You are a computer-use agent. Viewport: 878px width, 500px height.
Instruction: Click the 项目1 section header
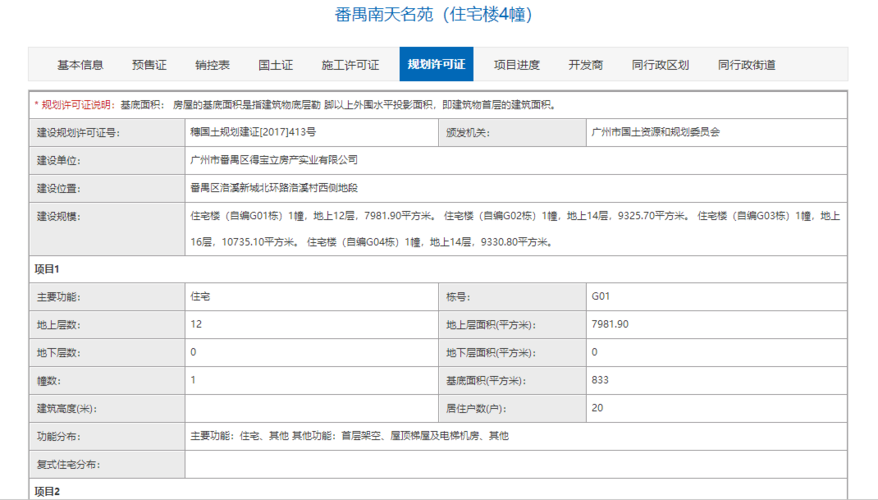[x=47, y=269]
